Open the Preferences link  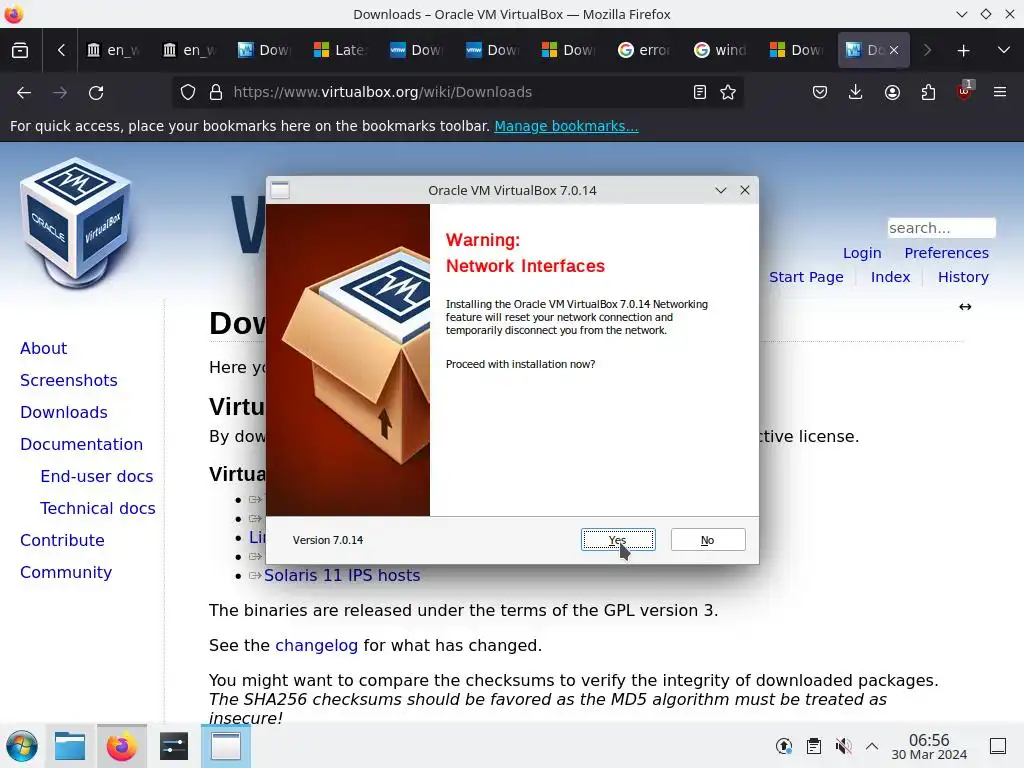(x=946, y=253)
